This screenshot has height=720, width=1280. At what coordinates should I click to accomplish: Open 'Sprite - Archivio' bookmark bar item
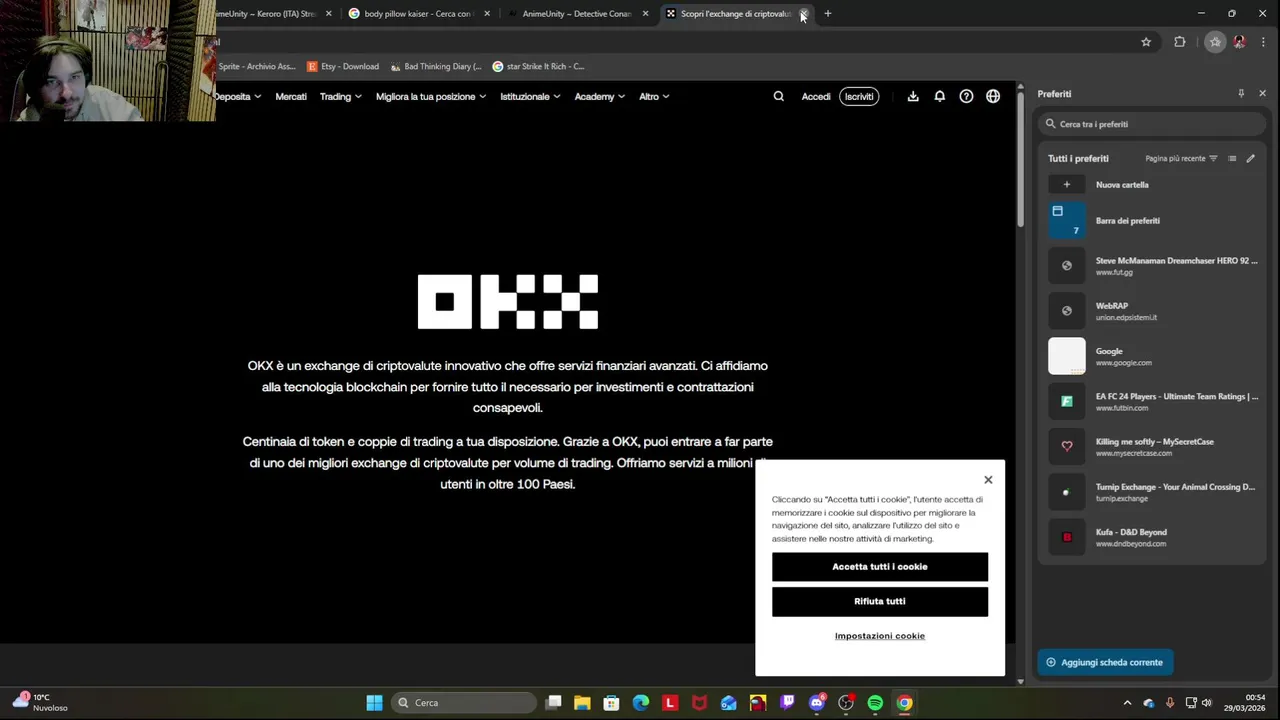(x=256, y=66)
